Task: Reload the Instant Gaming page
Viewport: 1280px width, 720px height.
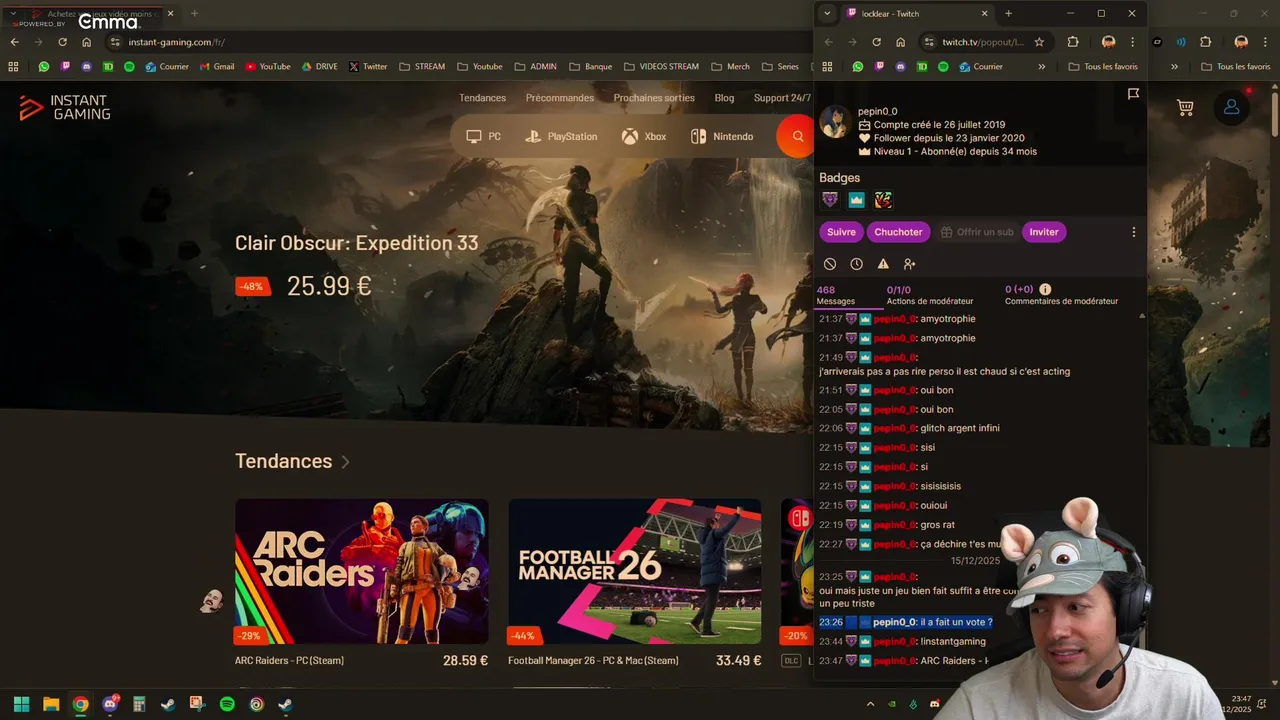Action: click(x=62, y=42)
